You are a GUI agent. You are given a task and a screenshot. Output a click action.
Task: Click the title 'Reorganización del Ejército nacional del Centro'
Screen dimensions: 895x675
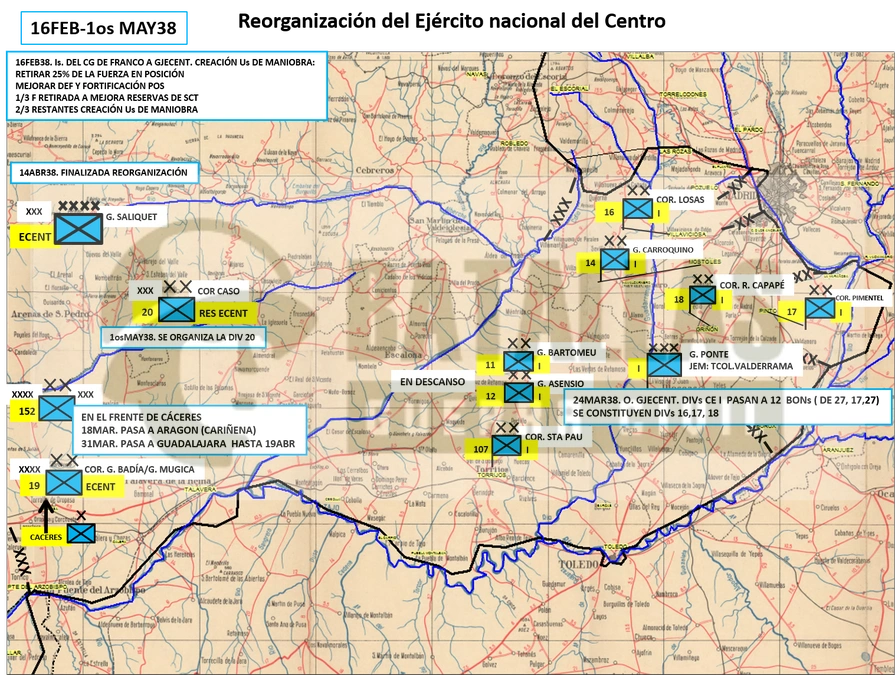tap(451, 21)
